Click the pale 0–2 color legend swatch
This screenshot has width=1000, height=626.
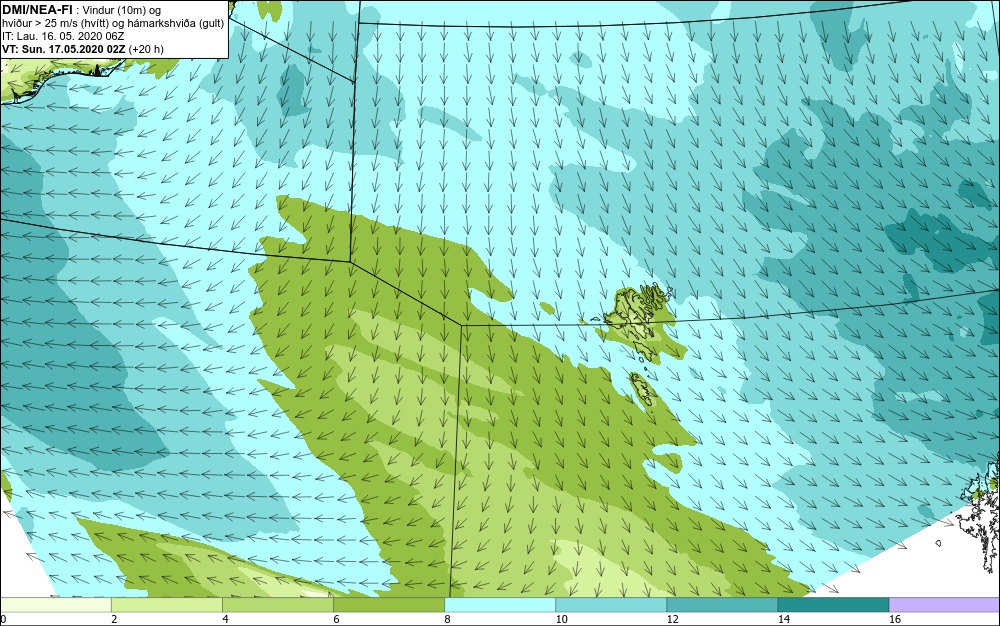point(55,605)
